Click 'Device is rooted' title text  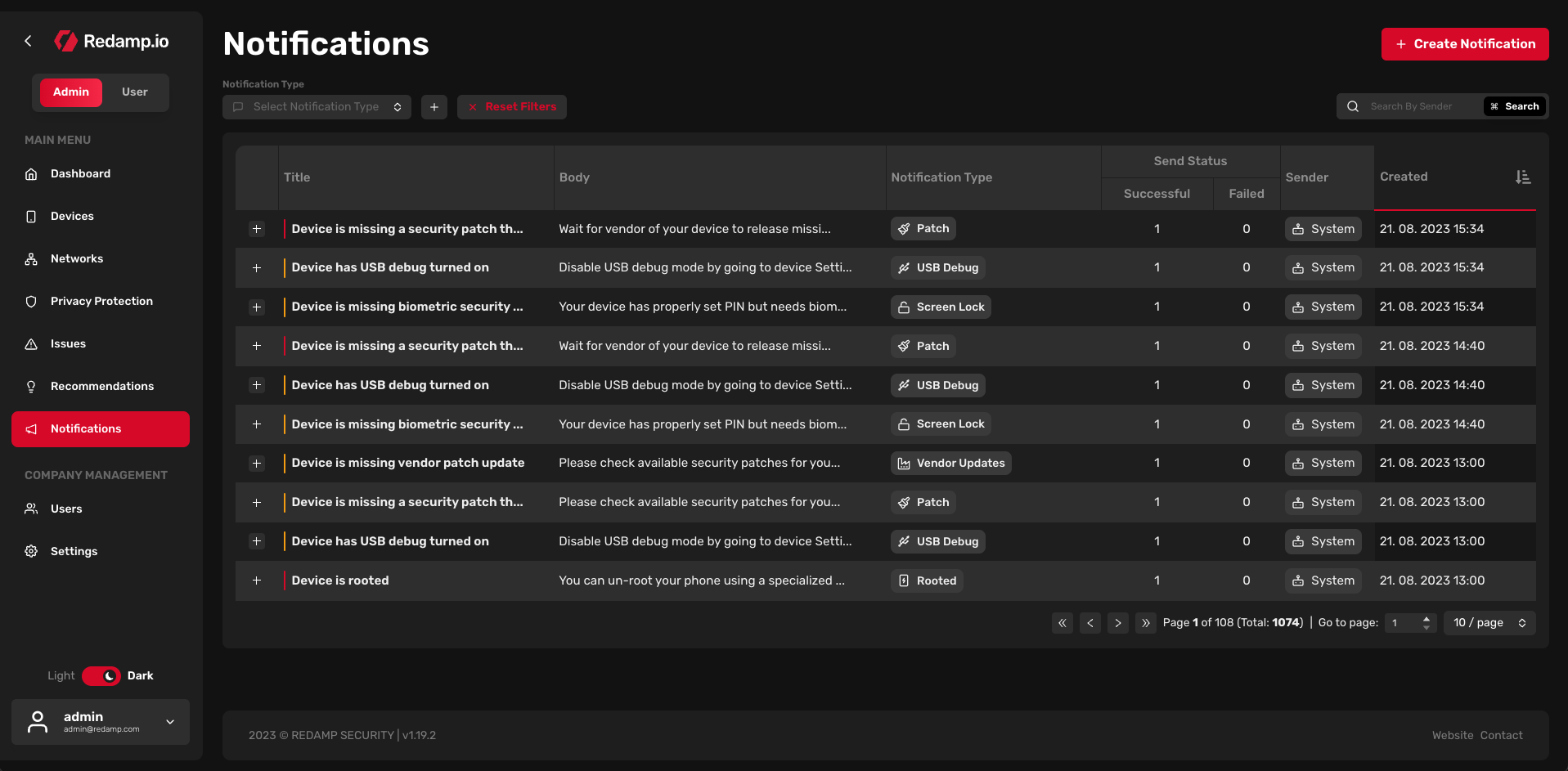pos(340,580)
